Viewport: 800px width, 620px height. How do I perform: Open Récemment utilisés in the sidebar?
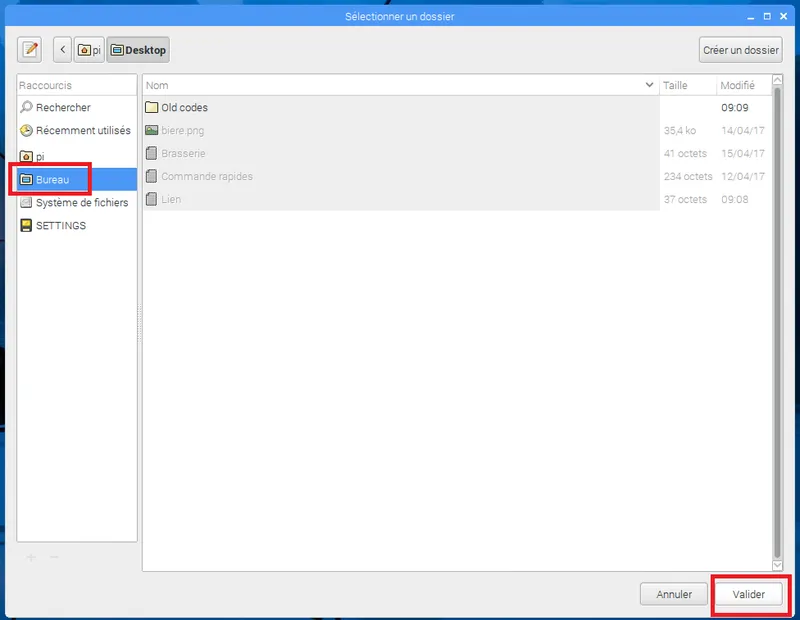(x=82, y=130)
